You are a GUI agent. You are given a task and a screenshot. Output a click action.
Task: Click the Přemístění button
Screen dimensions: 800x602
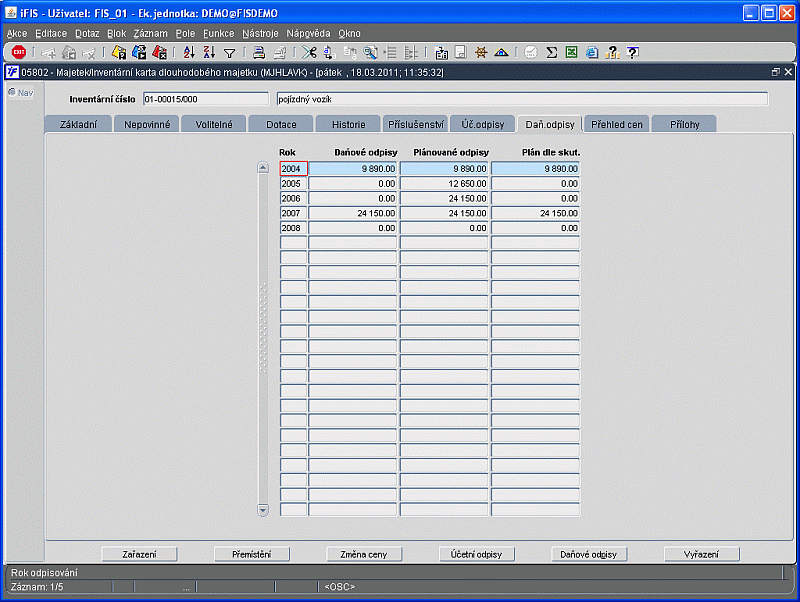coord(252,554)
